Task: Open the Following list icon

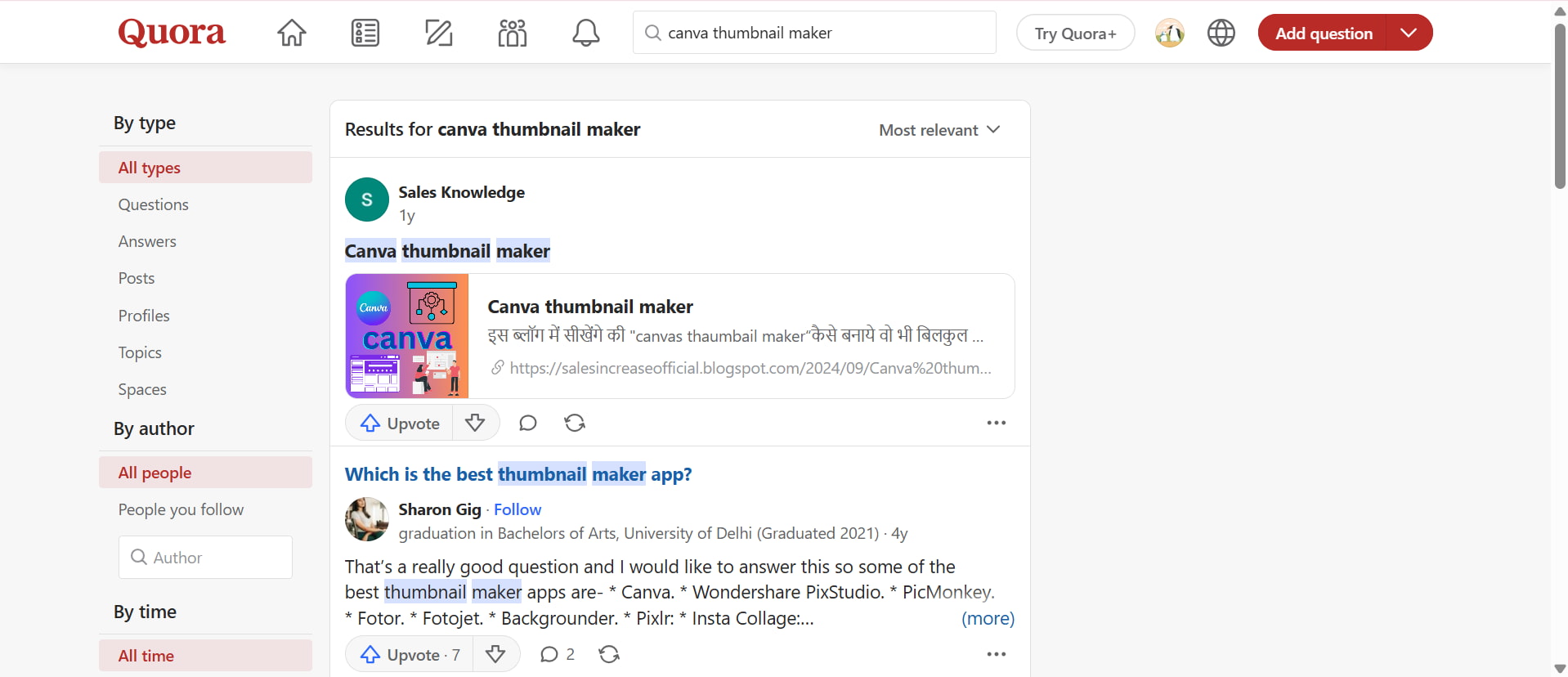Action: (365, 33)
